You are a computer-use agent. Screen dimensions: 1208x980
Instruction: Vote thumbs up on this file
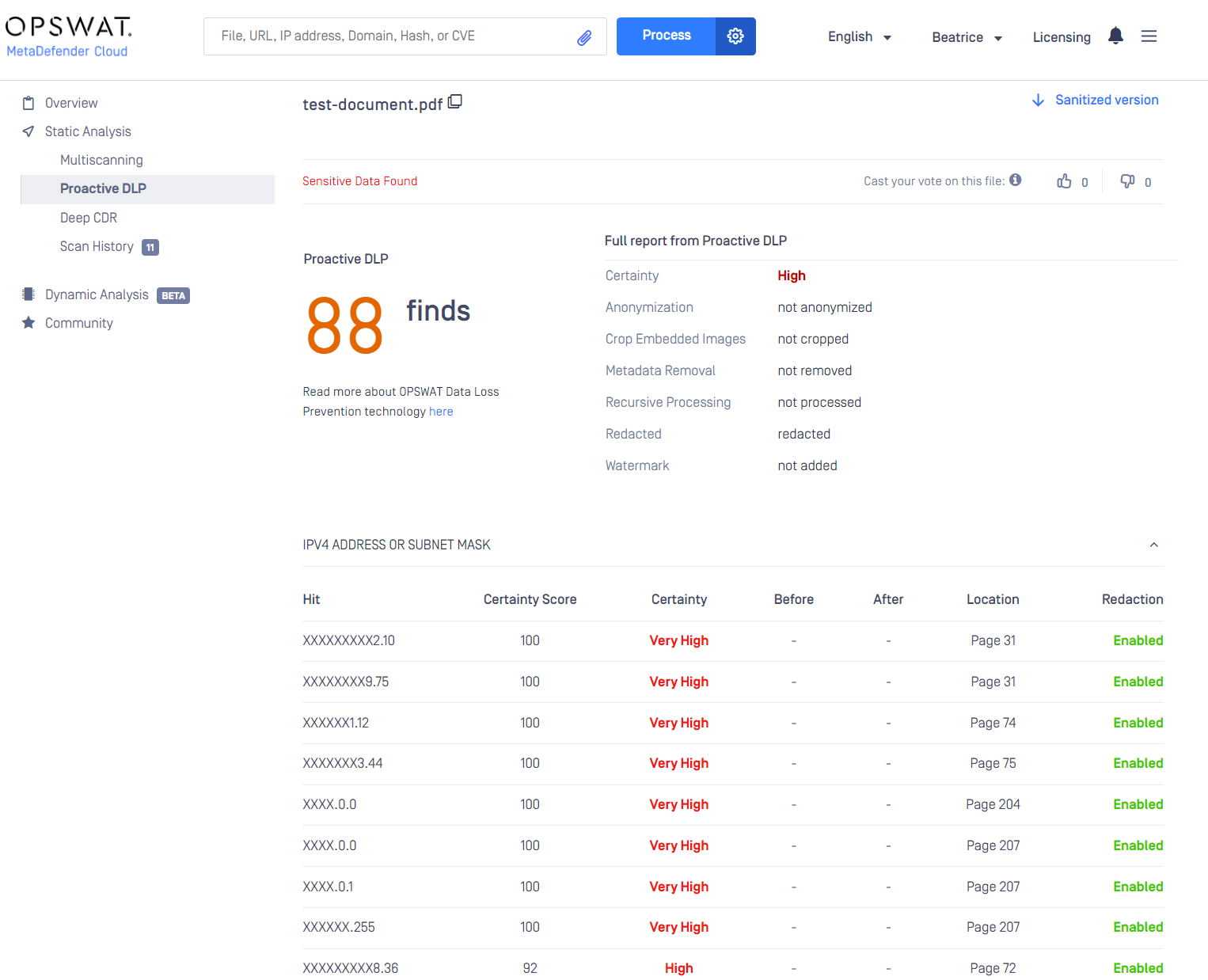[1064, 181]
